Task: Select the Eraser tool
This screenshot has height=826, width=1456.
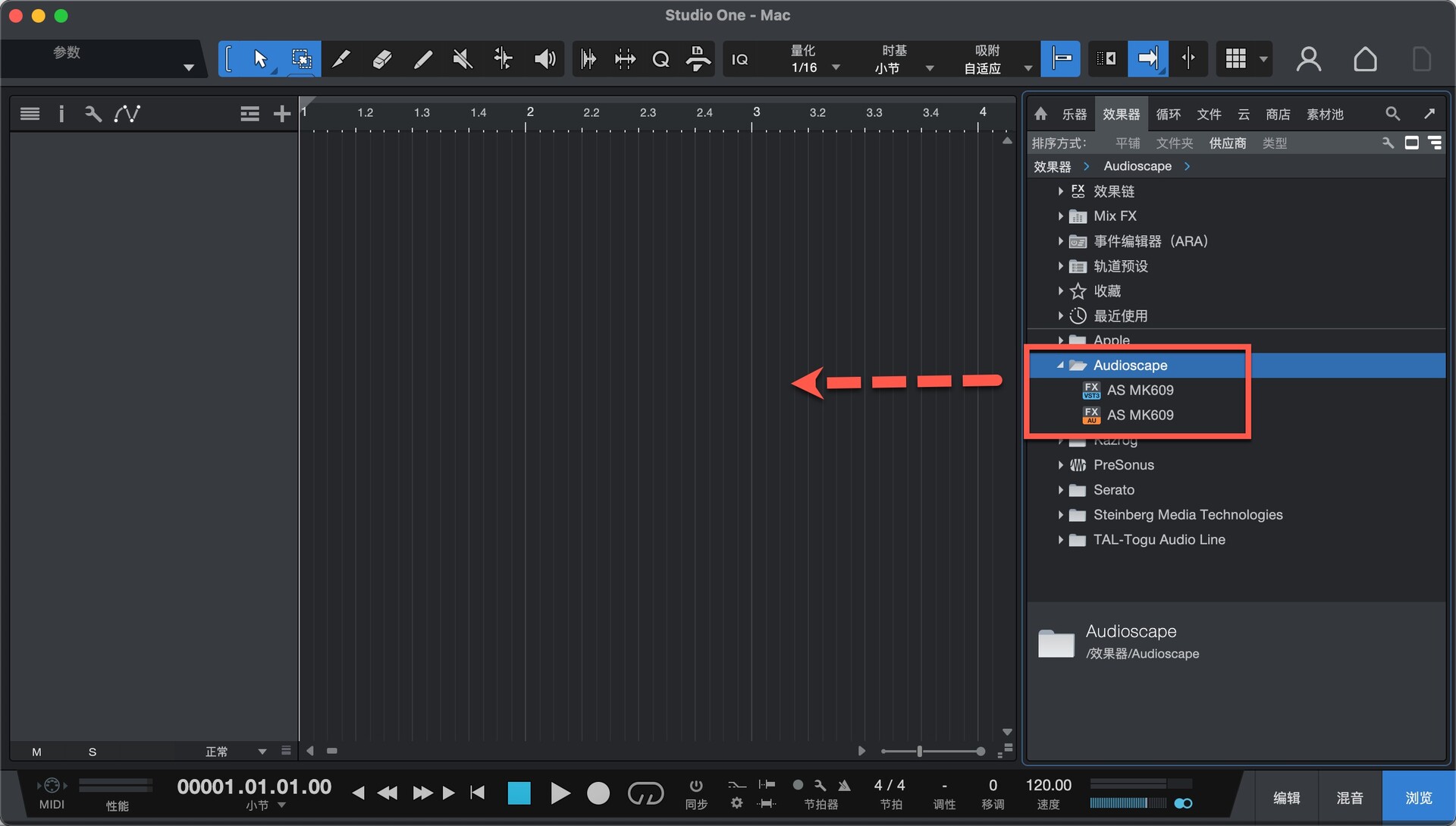Action: coord(382,58)
